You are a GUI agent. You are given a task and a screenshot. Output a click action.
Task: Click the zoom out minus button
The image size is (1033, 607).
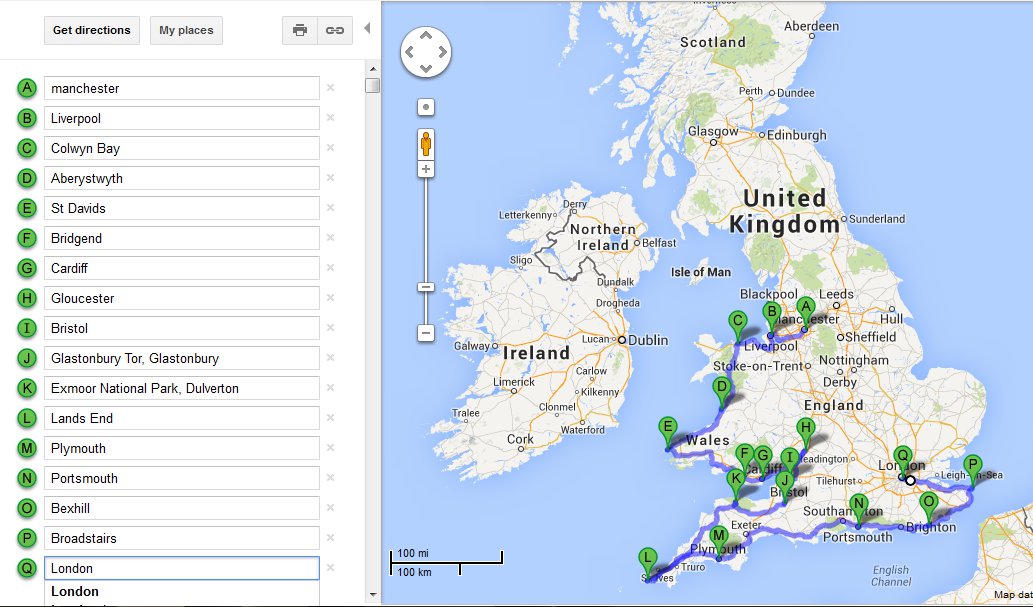click(426, 333)
